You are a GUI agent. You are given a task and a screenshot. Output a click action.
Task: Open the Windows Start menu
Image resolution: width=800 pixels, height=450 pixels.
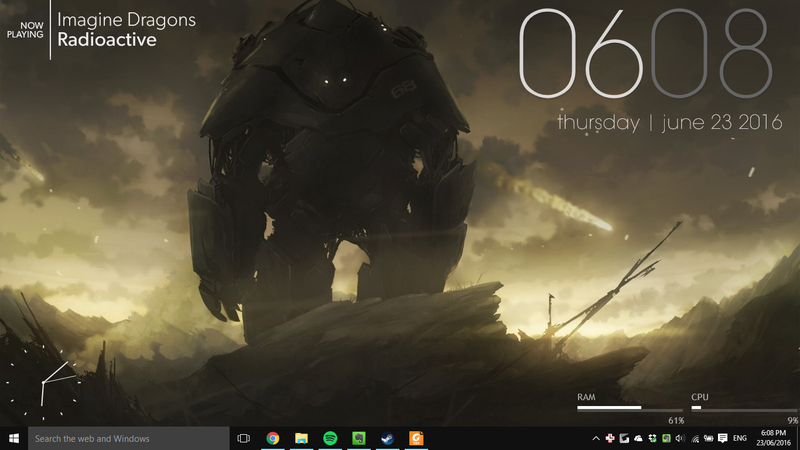(14, 438)
